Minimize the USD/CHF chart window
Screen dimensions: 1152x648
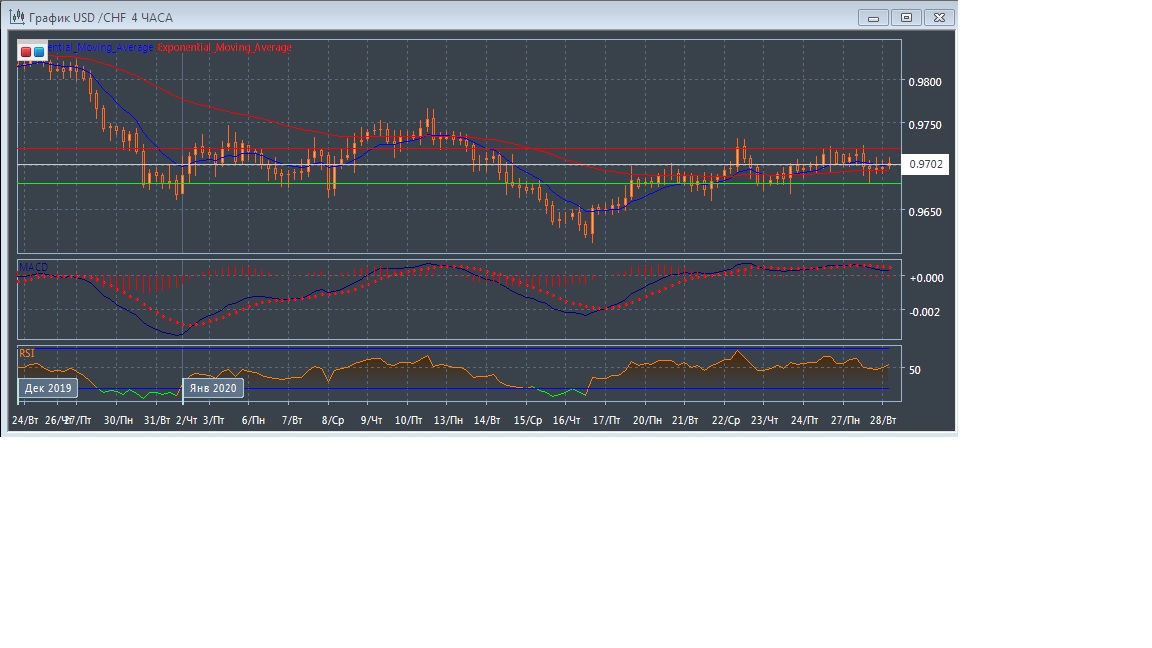coord(873,17)
